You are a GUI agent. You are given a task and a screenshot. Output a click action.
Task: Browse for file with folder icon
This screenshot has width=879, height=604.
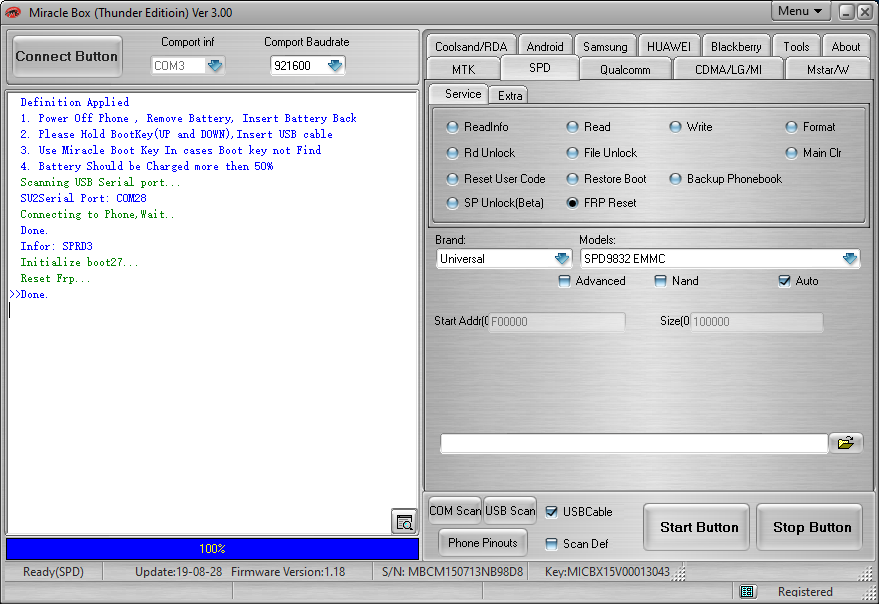845,443
